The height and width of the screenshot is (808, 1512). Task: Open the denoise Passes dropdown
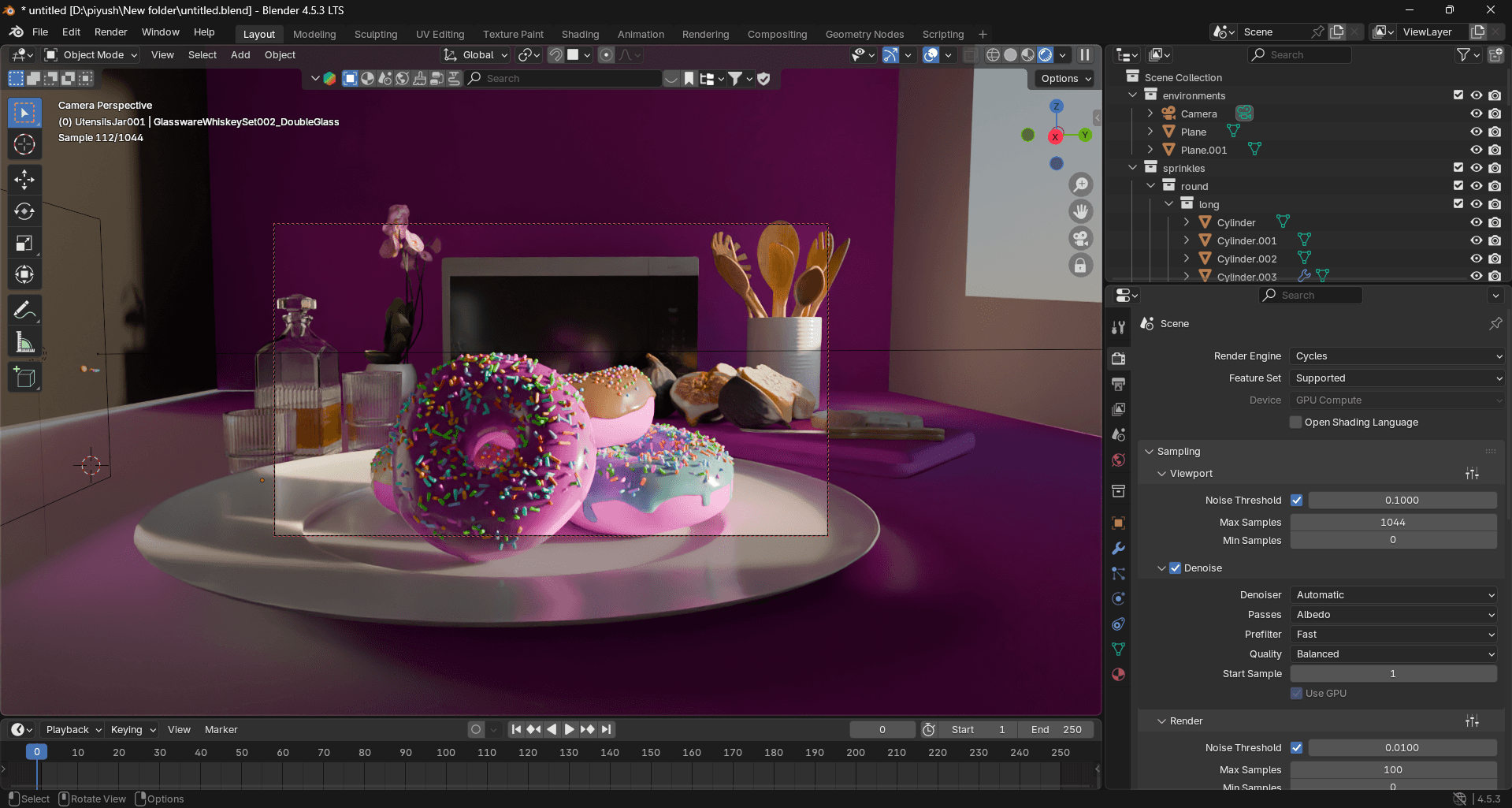pos(1394,615)
